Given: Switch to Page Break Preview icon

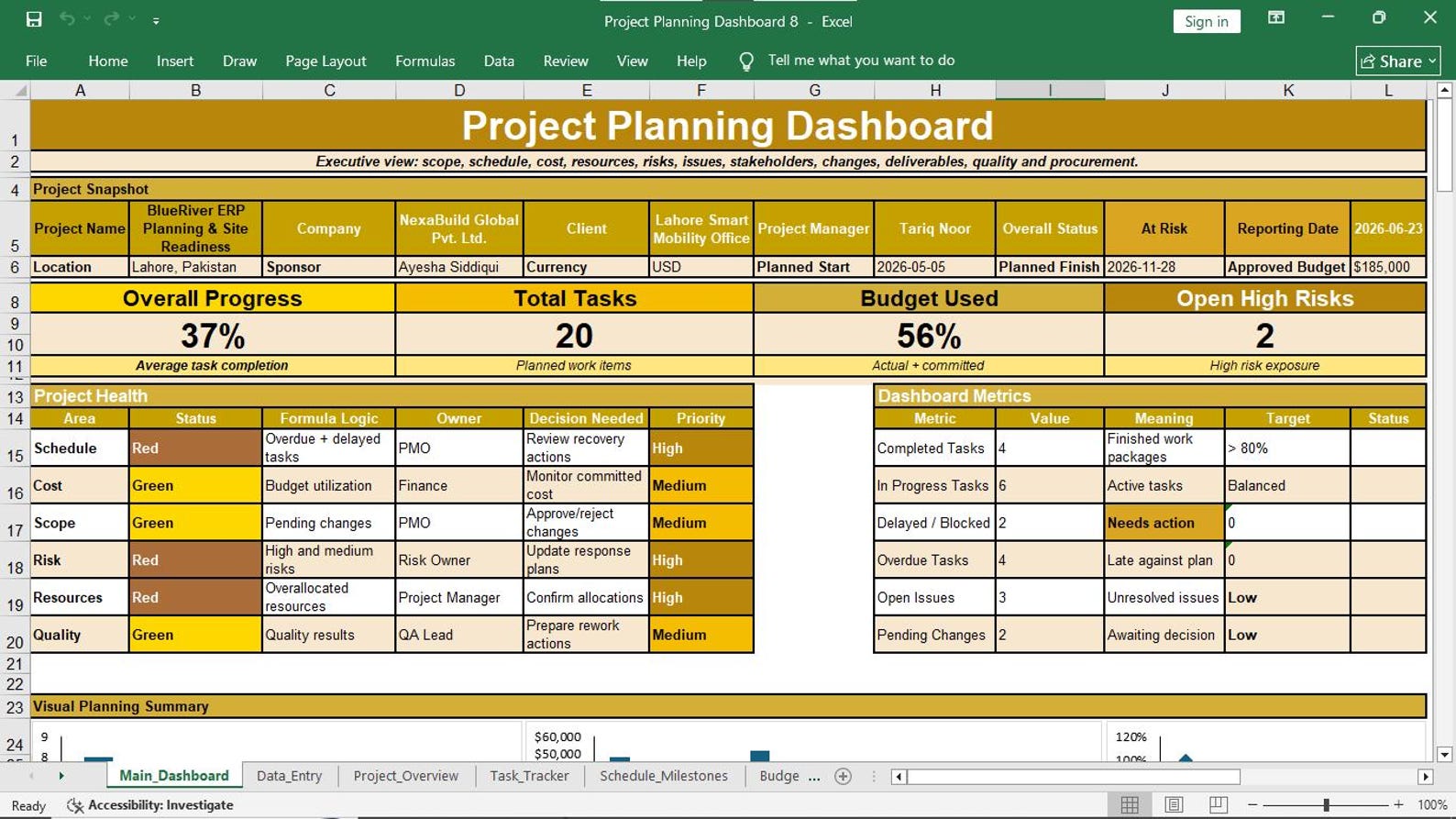Looking at the screenshot, I should [x=1218, y=804].
